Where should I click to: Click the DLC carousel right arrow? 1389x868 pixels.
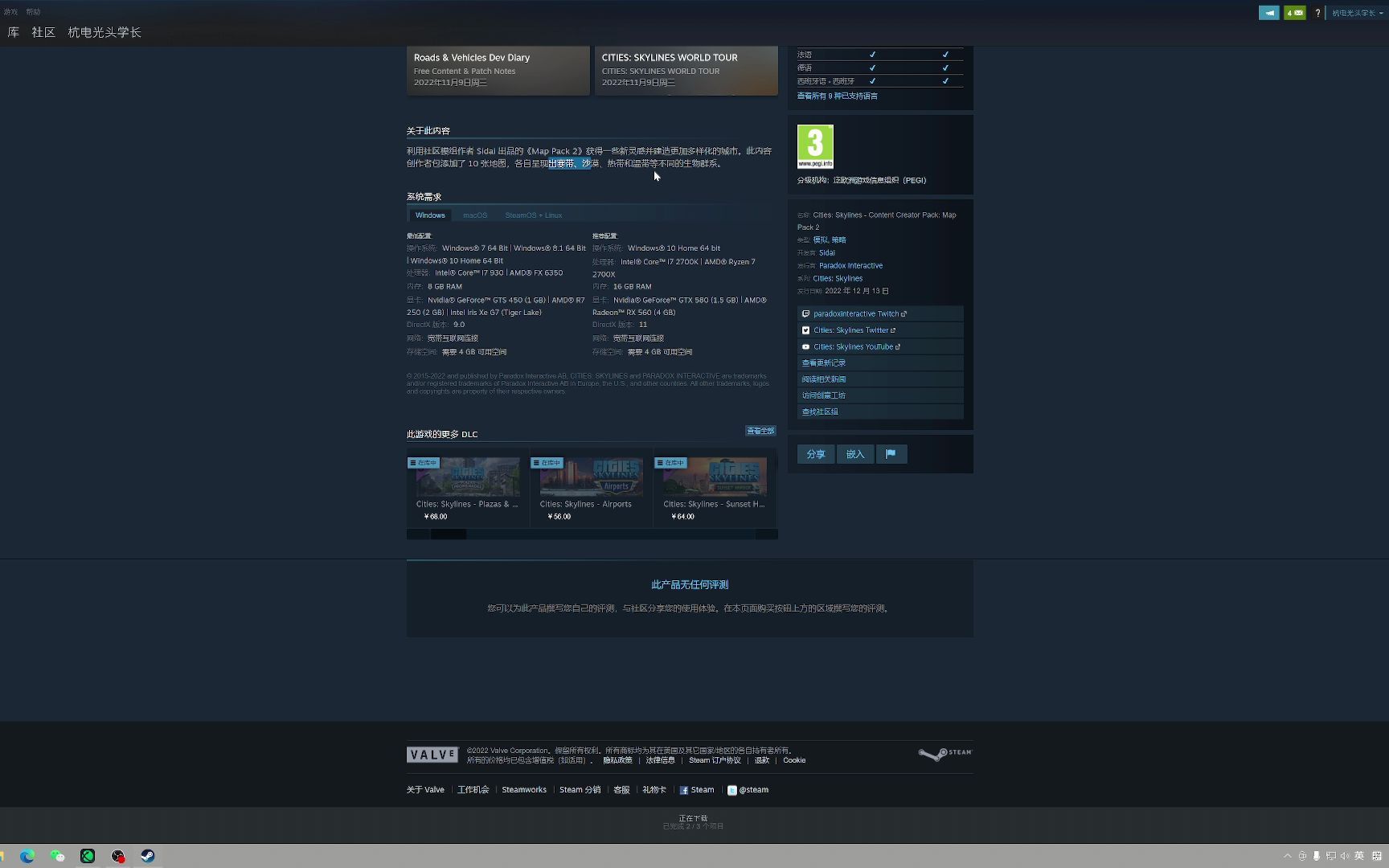767,534
